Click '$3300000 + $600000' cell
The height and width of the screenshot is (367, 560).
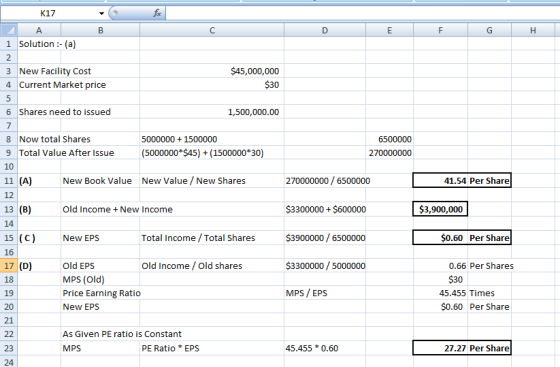coord(326,209)
